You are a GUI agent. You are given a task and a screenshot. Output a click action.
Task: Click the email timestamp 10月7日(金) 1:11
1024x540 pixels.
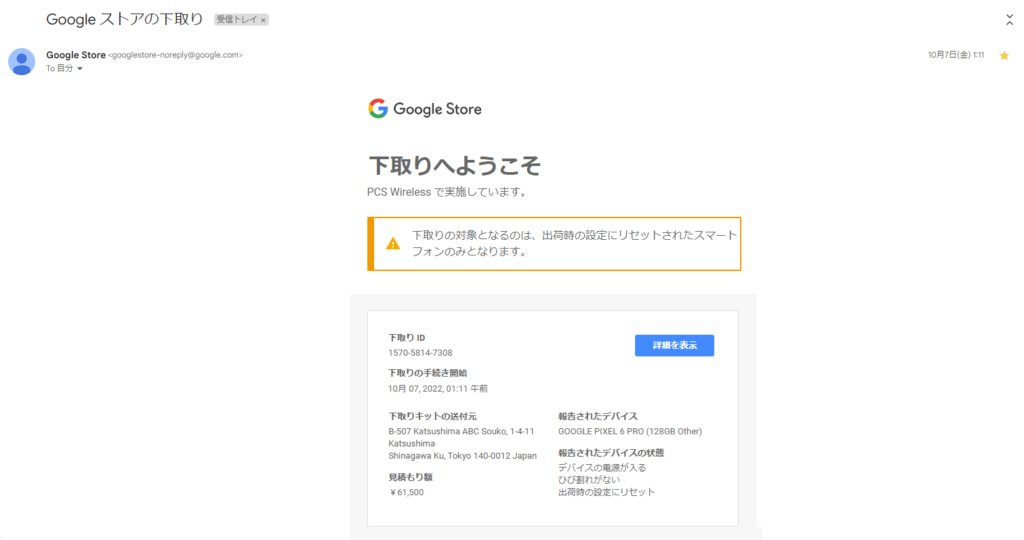pyautogui.click(x=955, y=55)
